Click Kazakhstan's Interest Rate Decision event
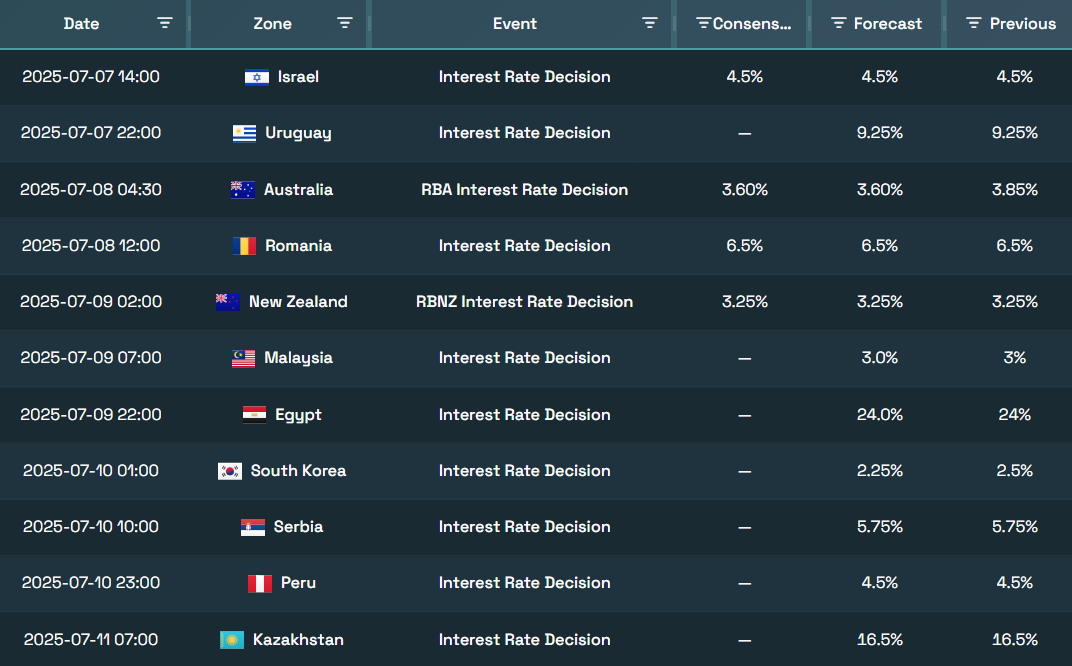This screenshot has width=1072, height=666. coord(524,639)
